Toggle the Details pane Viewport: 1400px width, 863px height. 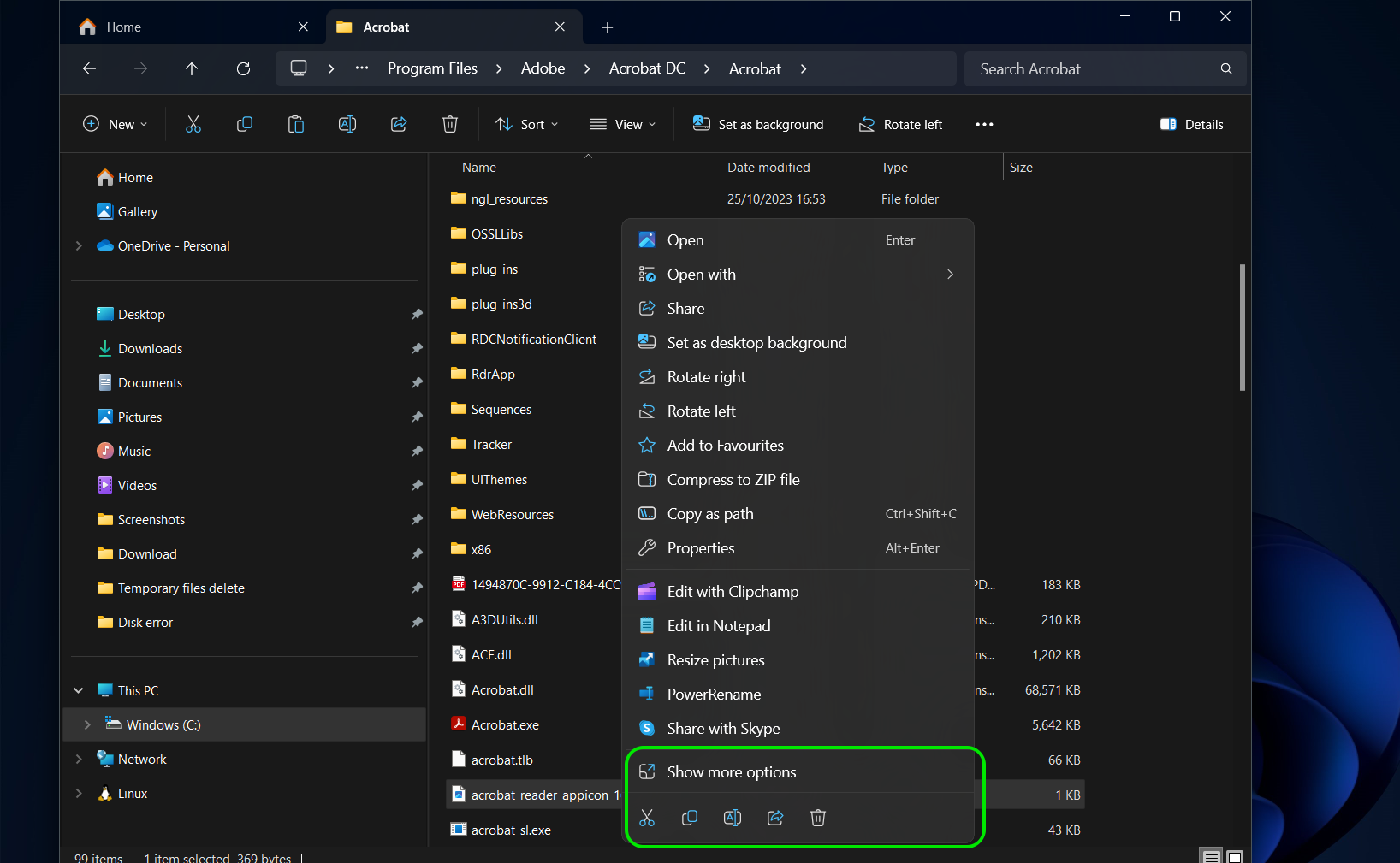click(1191, 124)
